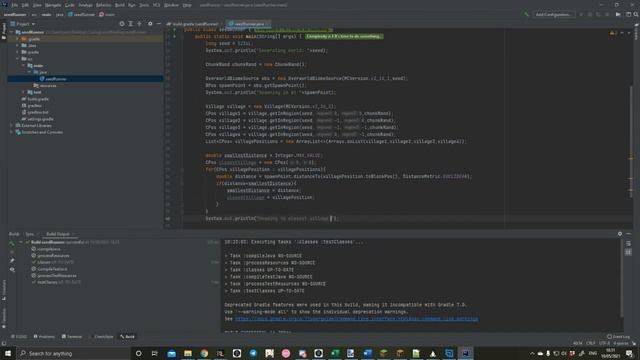Open the File menu

click(x=15, y=5)
